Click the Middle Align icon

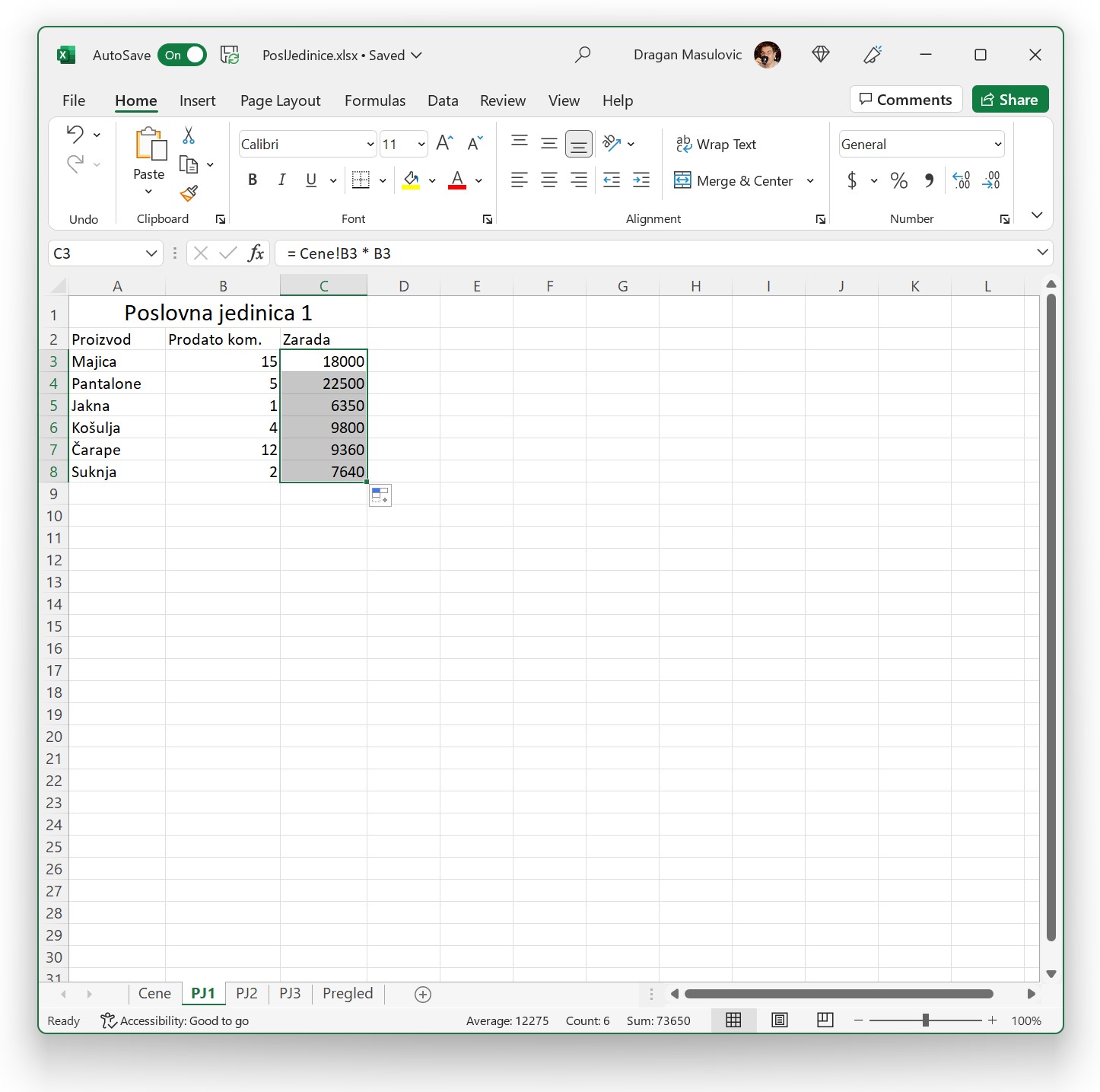pos(549,143)
